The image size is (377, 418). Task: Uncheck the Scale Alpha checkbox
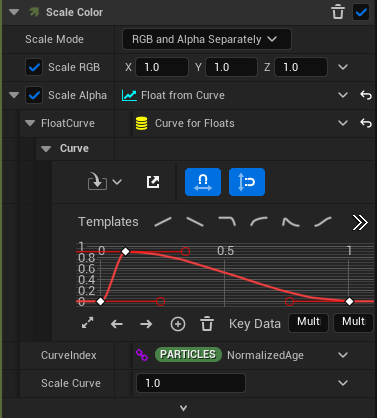pyautogui.click(x=34, y=95)
